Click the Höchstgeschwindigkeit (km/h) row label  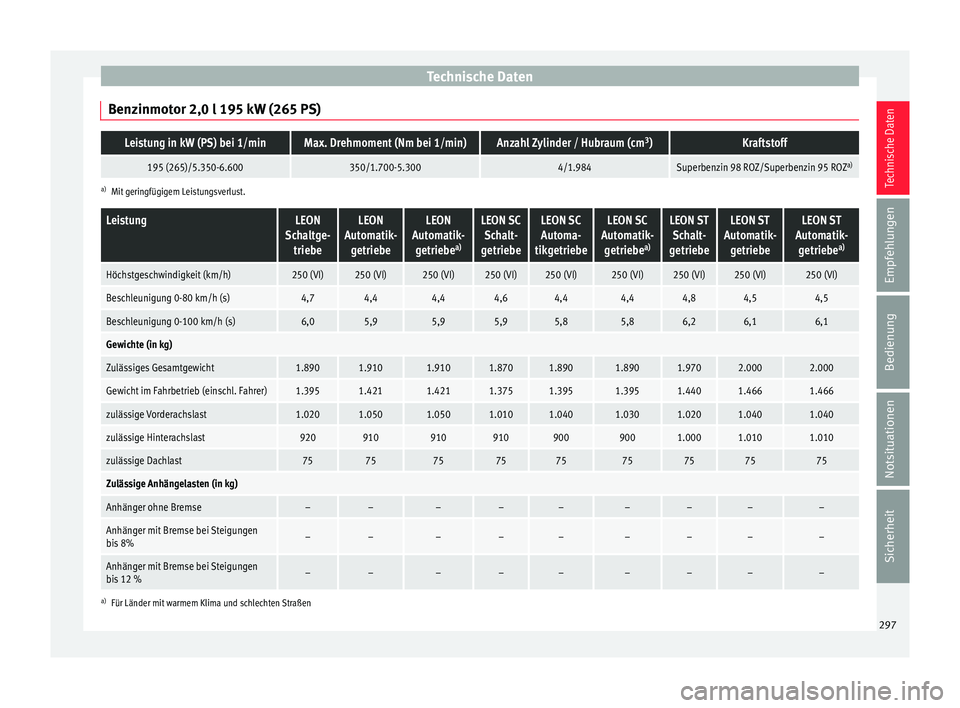pos(168,275)
